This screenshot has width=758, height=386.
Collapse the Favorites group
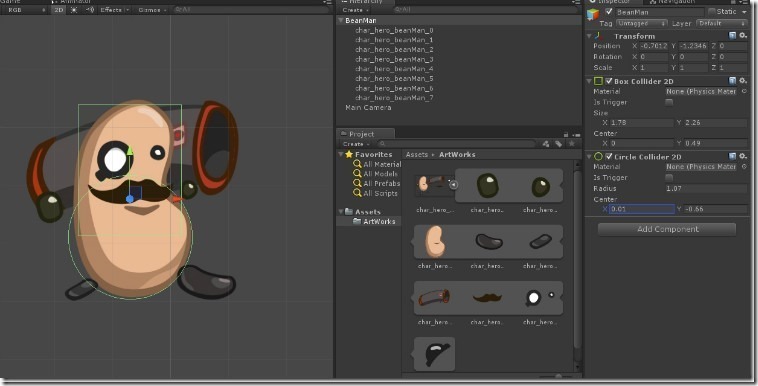pos(341,154)
